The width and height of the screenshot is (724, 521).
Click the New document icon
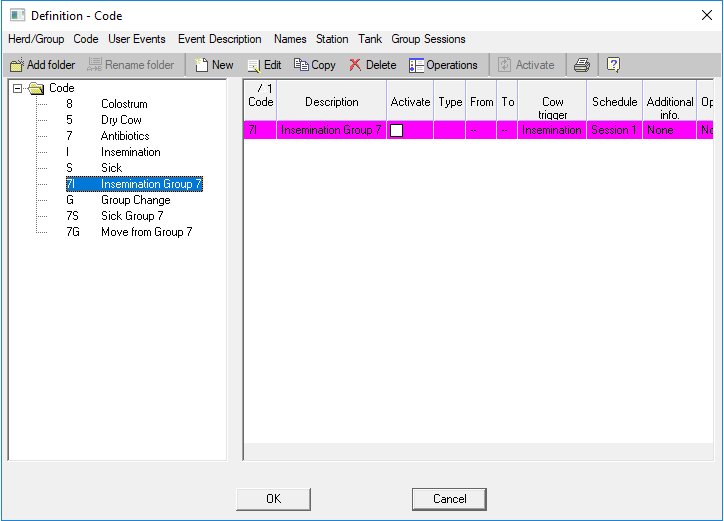202,65
